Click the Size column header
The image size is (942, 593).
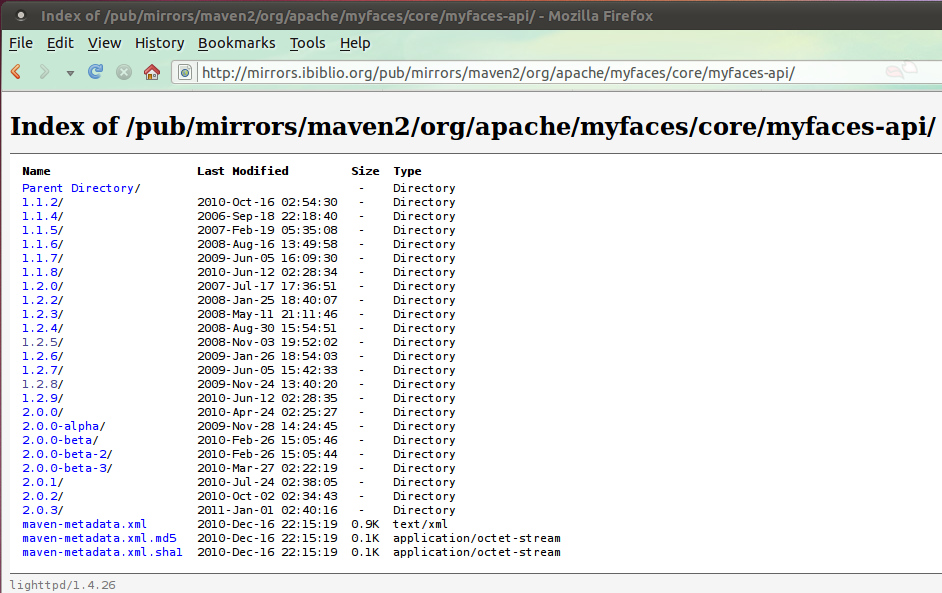365,171
